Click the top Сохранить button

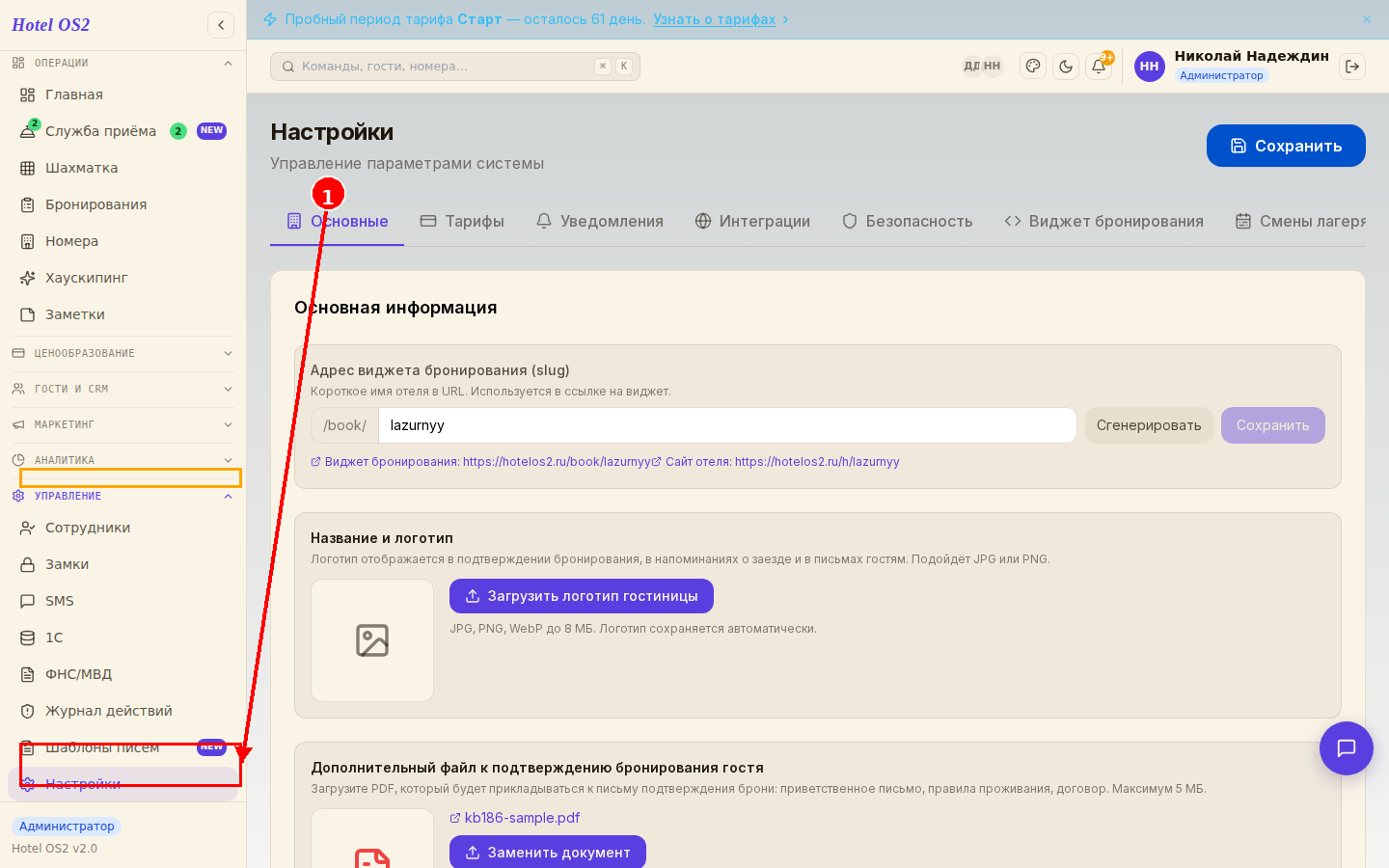[1286, 146]
